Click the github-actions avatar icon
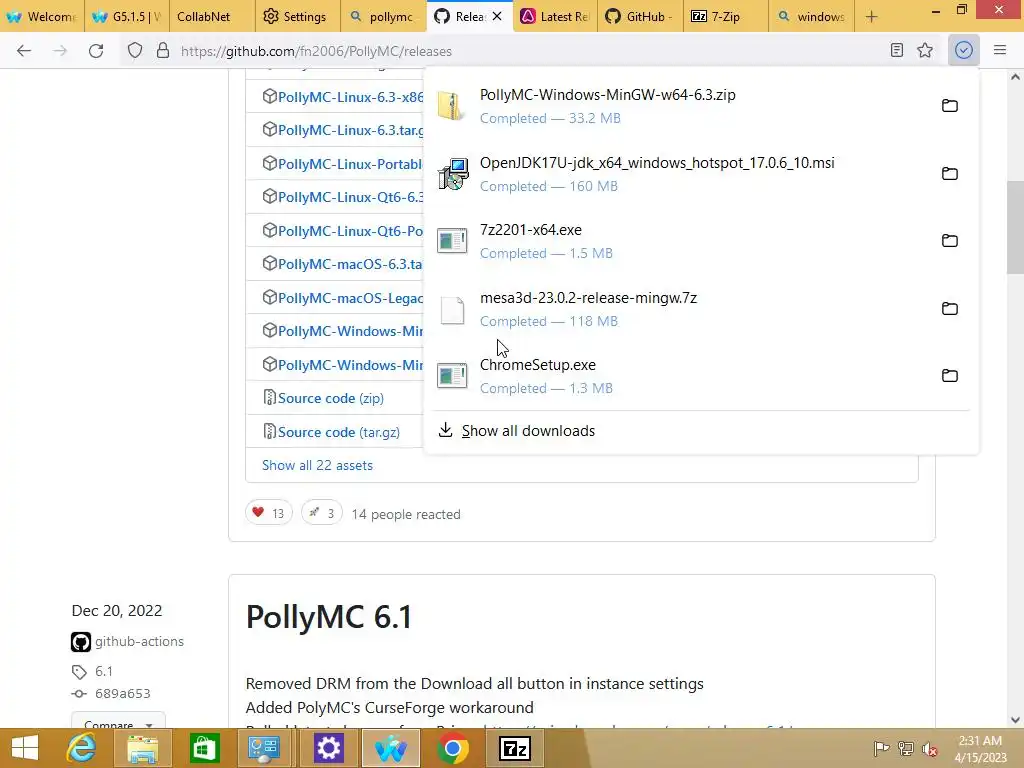1024x768 pixels. [81, 642]
